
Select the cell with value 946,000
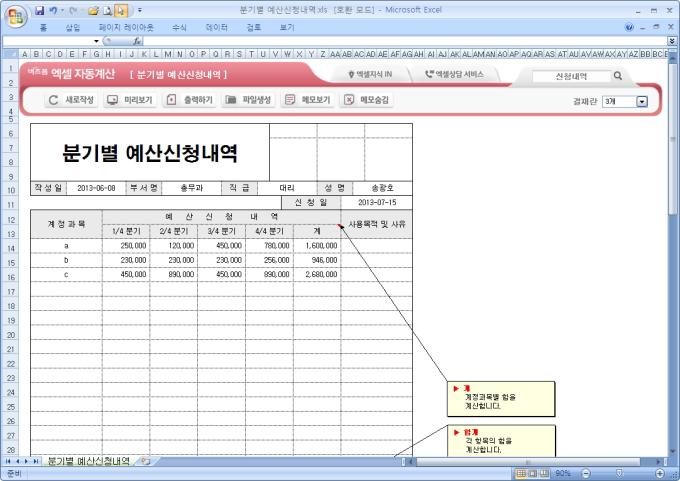click(x=317, y=260)
